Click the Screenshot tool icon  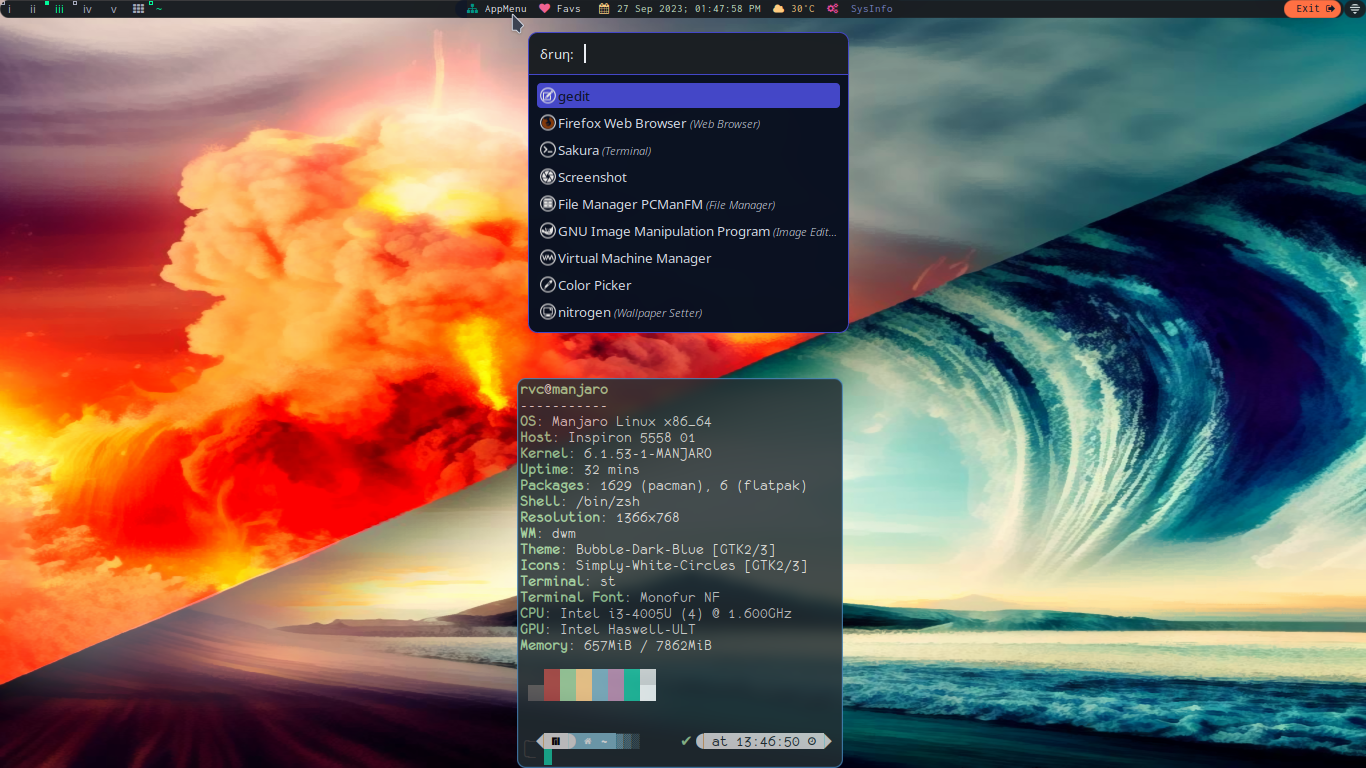click(548, 176)
